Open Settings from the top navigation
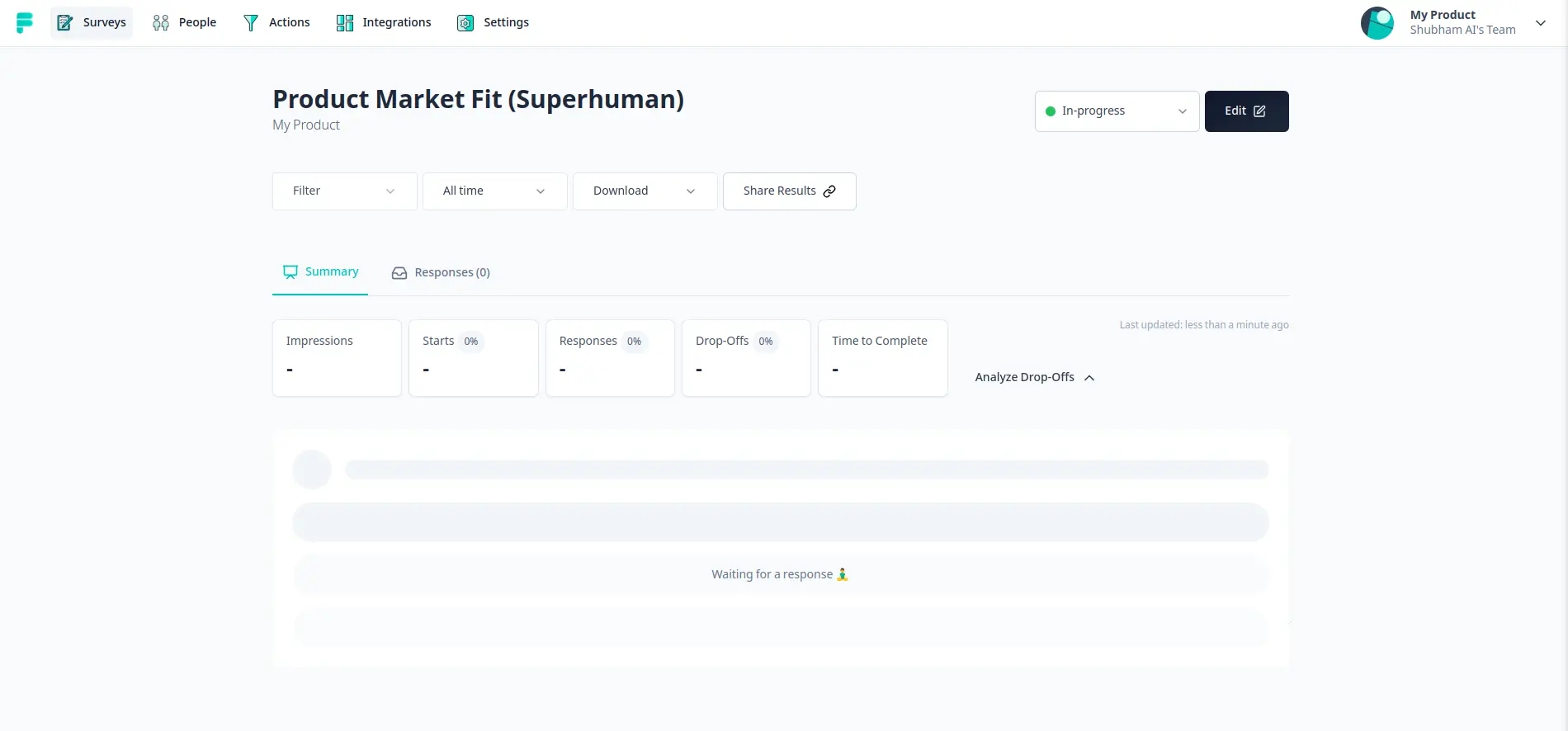Image resolution: width=1568 pixels, height=731 pixels. (494, 22)
